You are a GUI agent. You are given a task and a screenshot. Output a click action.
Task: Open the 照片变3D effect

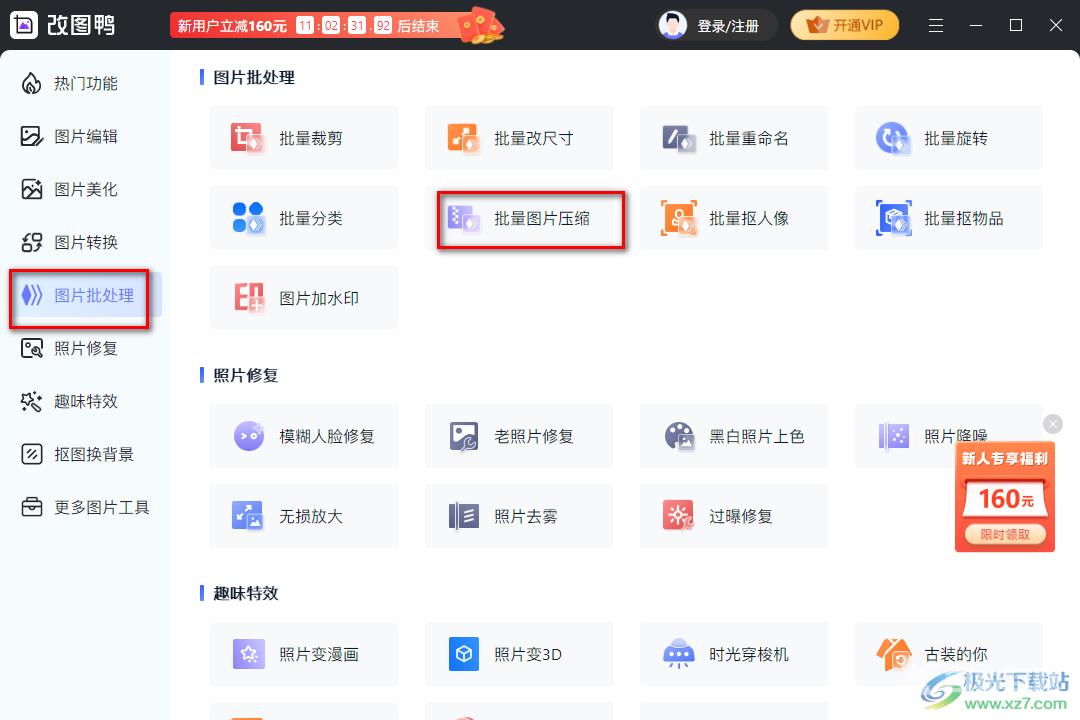519,654
